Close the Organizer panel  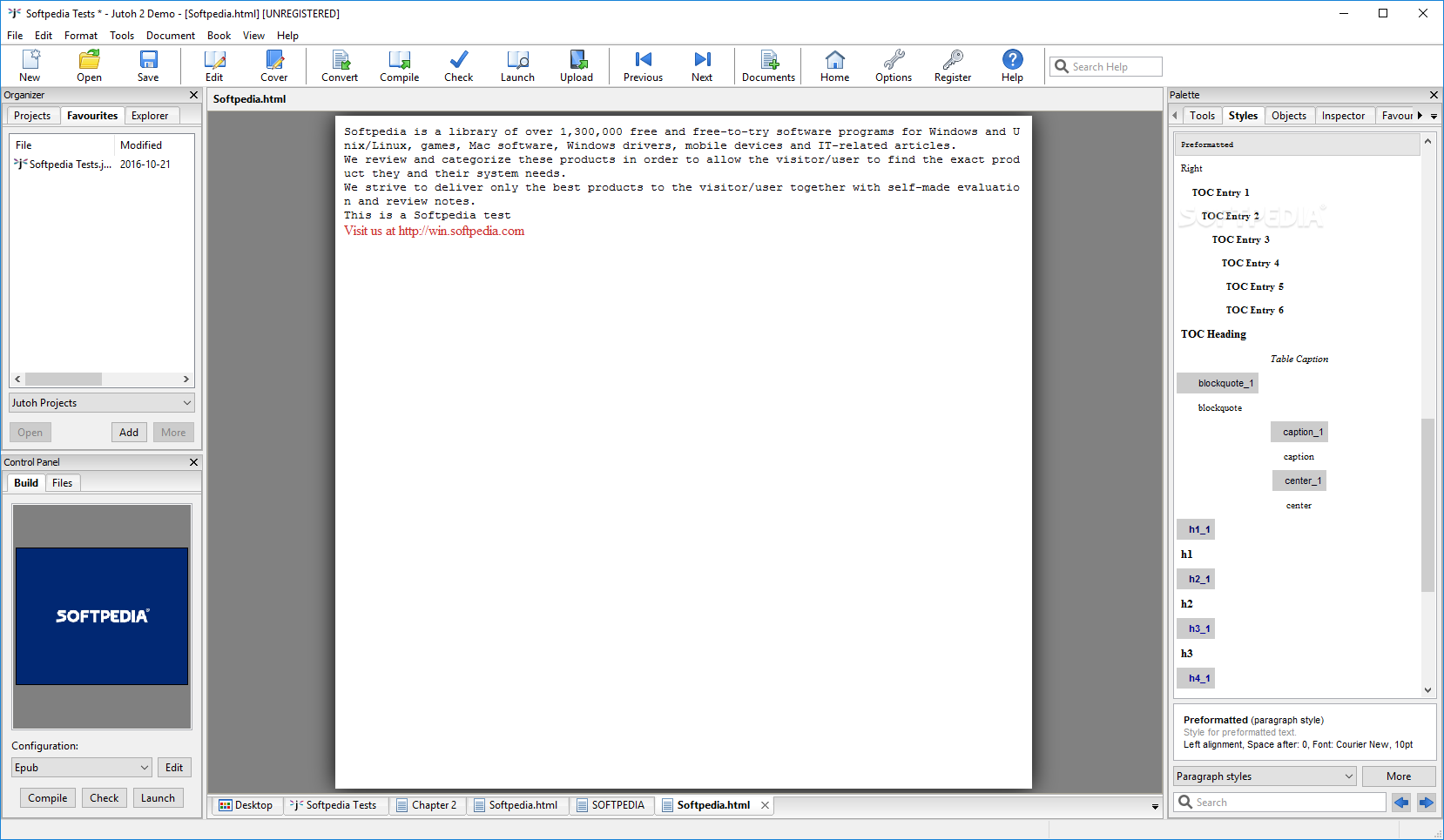pyautogui.click(x=193, y=95)
